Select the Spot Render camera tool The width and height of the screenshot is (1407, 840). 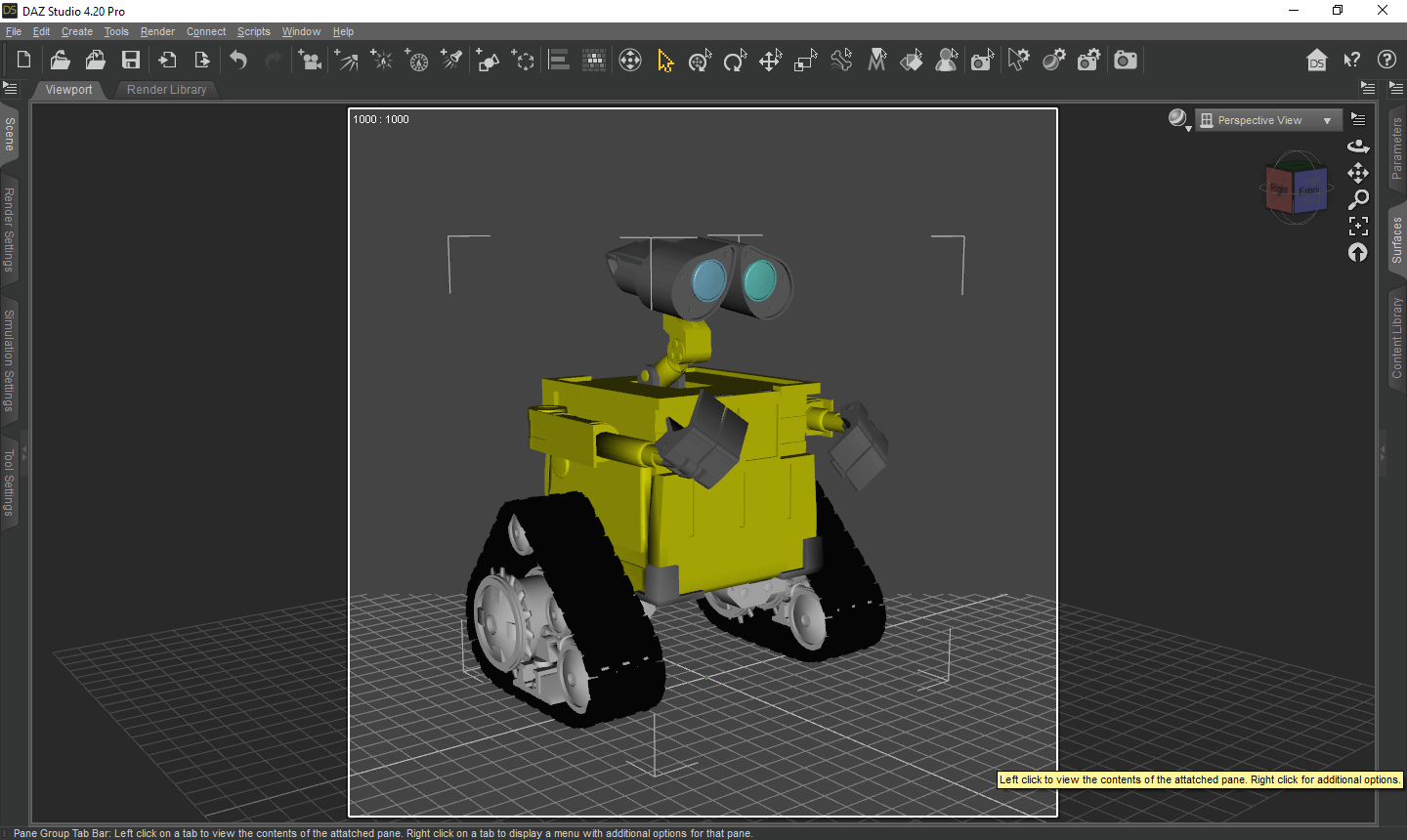coord(983,61)
